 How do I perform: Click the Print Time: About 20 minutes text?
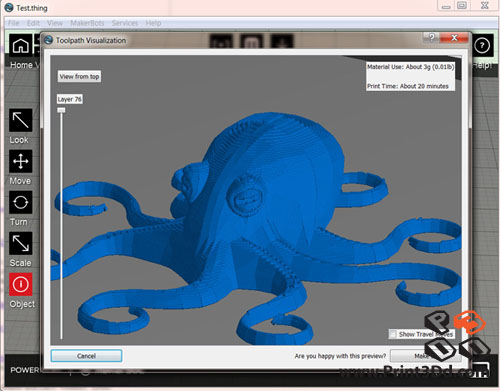(x=408, y=86)
